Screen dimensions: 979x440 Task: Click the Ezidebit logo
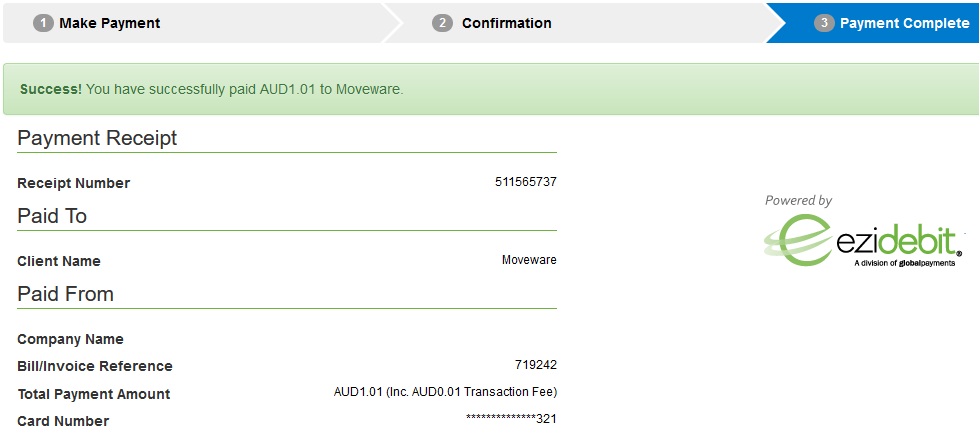862,240
